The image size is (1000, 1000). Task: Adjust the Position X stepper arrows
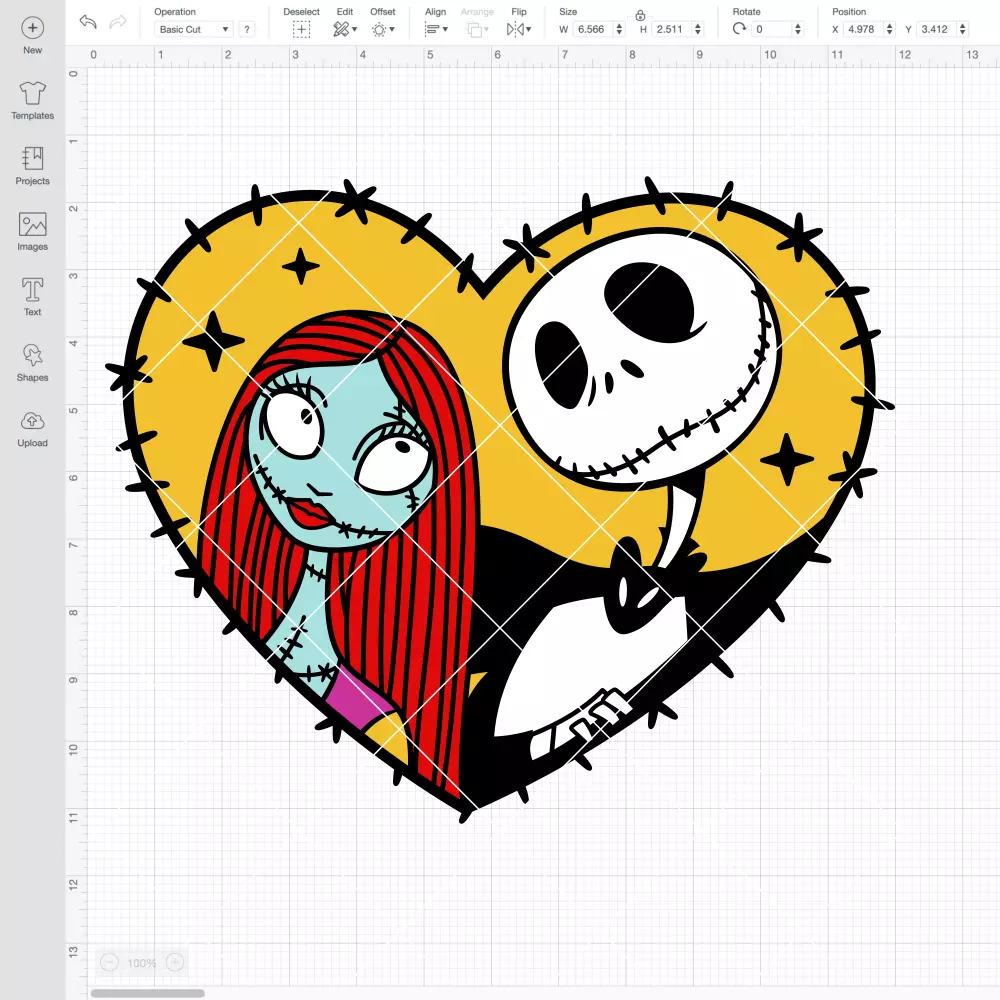(x=889, y=29)
